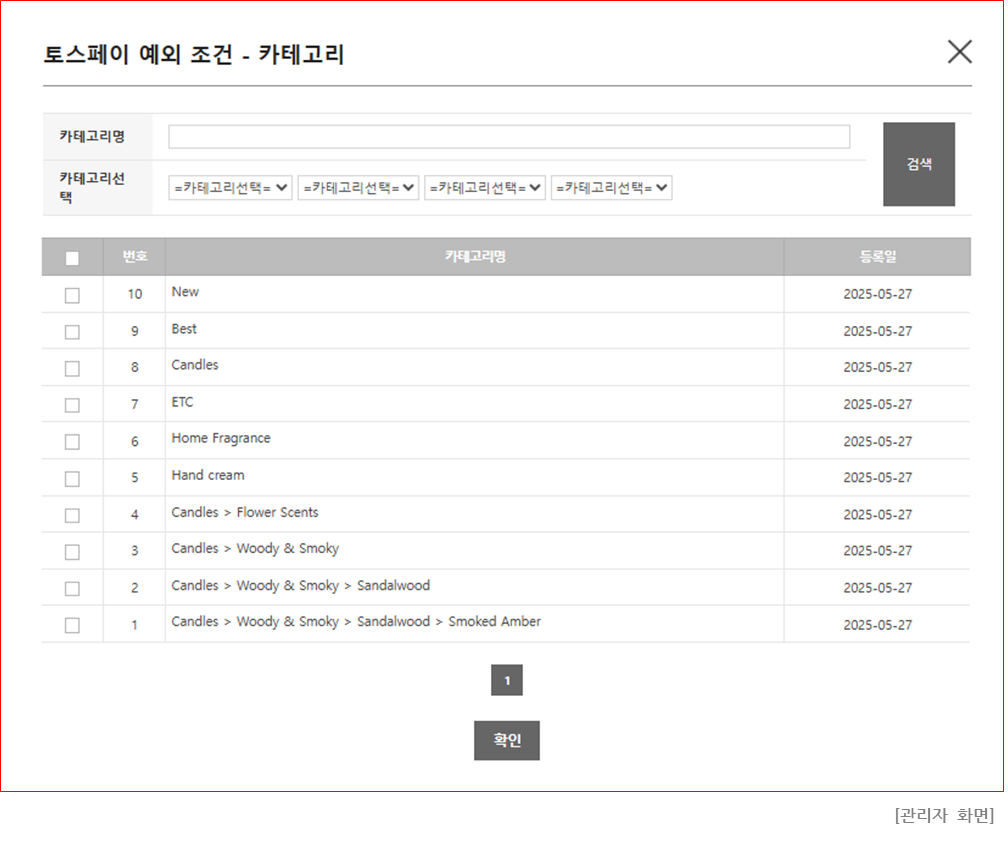Open the third 카테고리선택 dropdown
The height and width of the screenshot is (842, 1008).
pos(485,188)
